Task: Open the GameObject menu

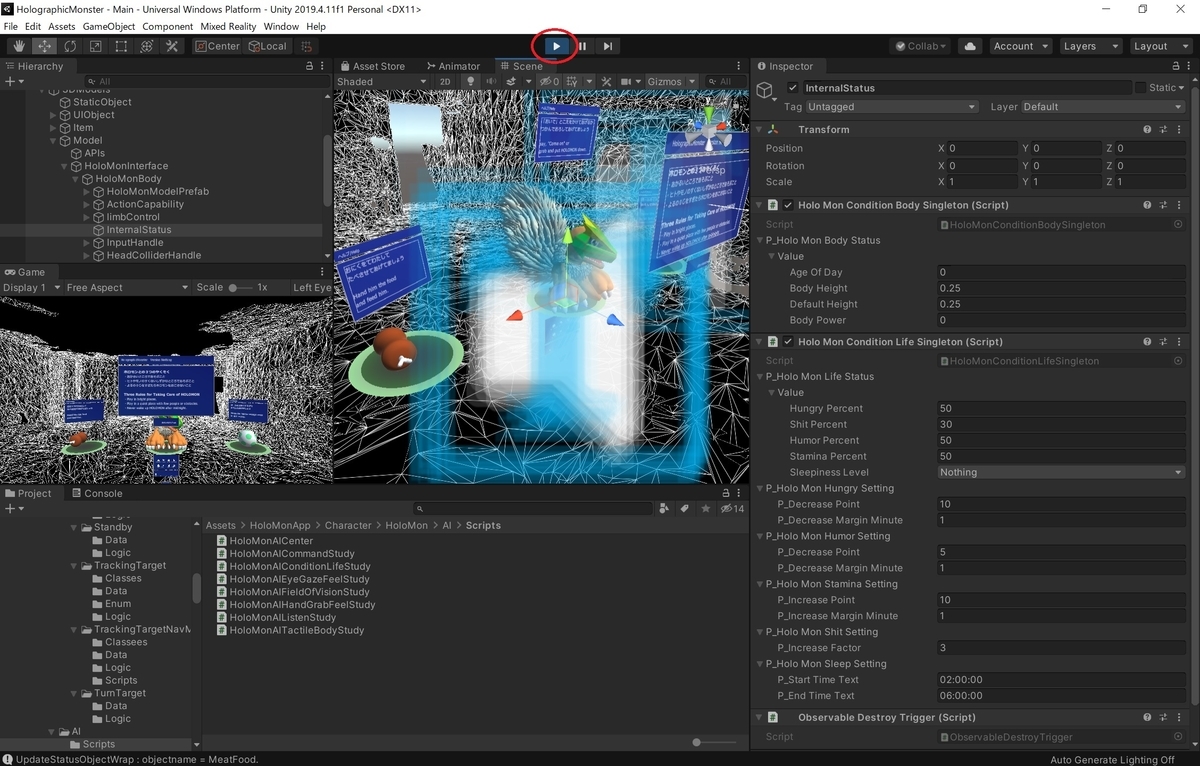Action: [x=108, y=26]
